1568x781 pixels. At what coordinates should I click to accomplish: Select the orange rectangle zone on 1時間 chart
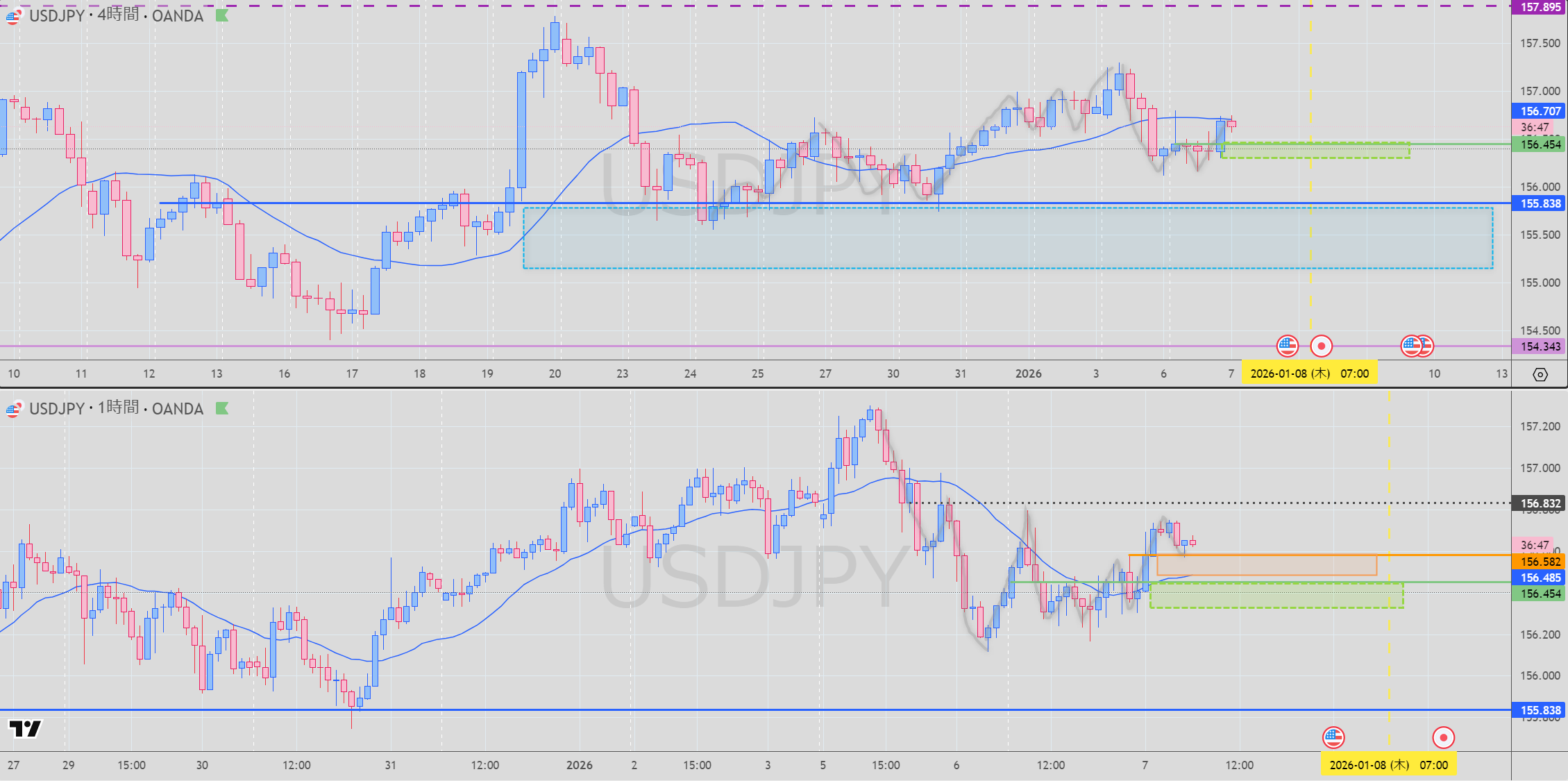tap(1266, 565)
